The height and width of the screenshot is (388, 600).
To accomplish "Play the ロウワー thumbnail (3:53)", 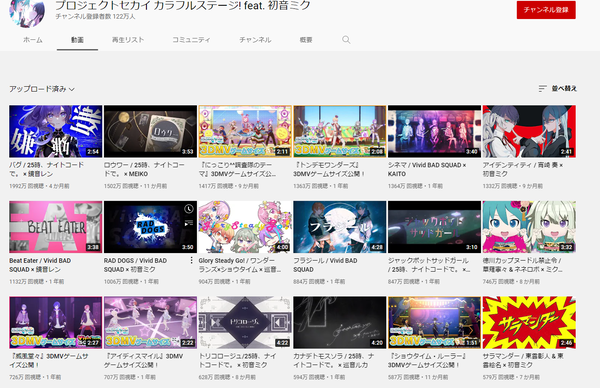I will (x=150, y=131).
